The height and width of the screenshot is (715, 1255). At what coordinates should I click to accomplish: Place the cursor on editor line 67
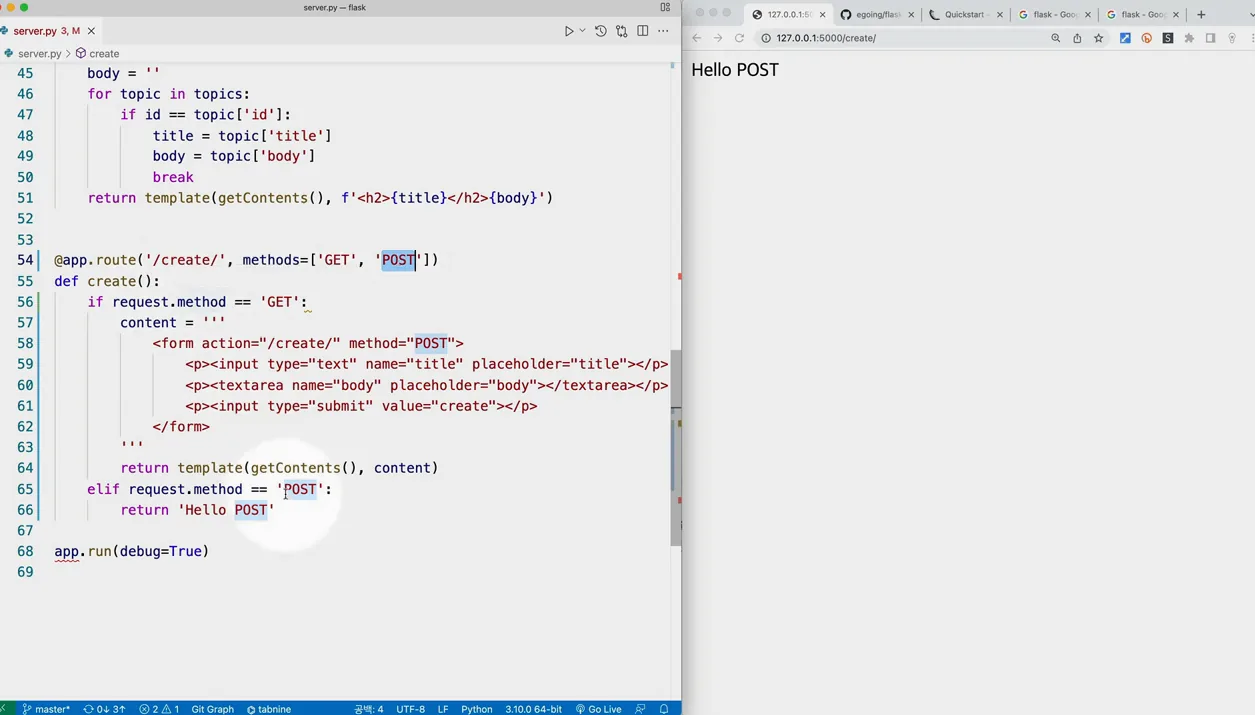(360, 530)
